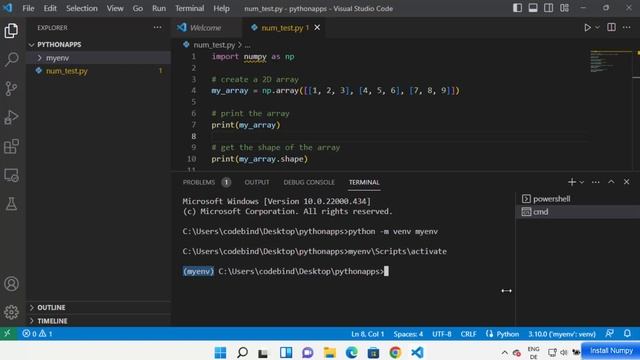Viewport: 640px width, 360px height.
Task: Open the Terminal menu
Action: point(190,8)
